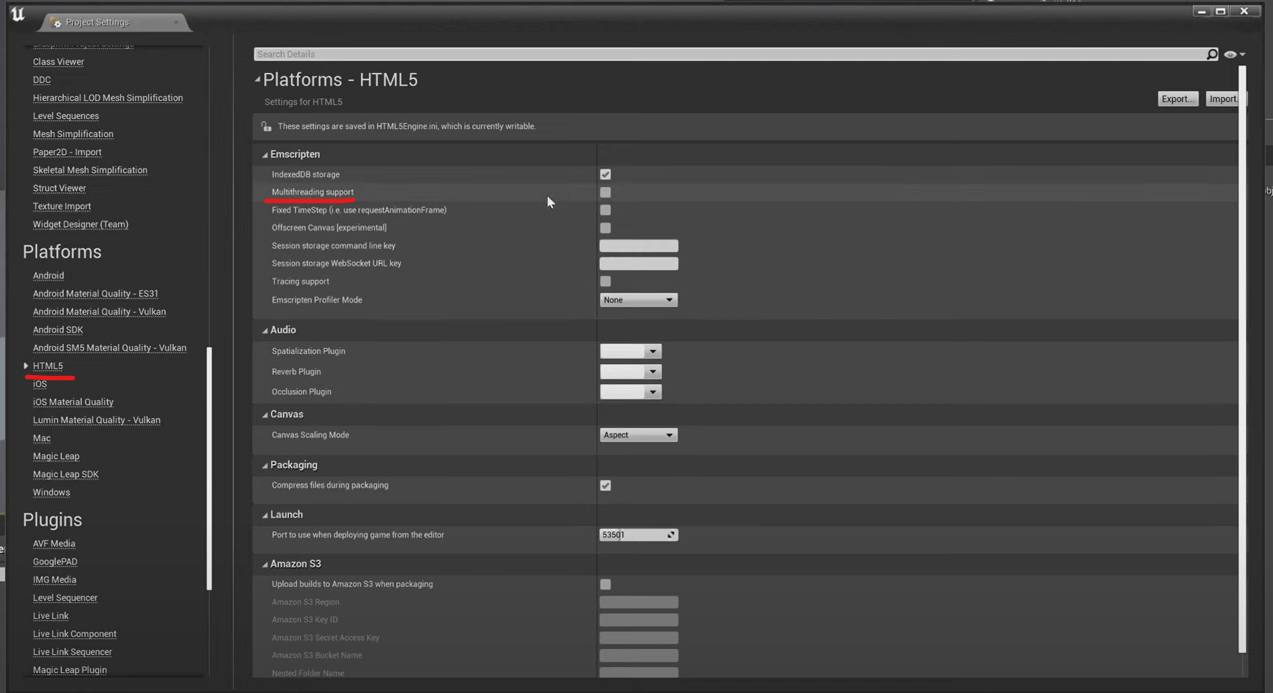Enable Upload builds to Amazon S3 checkbox

click(x=605, y=584)
